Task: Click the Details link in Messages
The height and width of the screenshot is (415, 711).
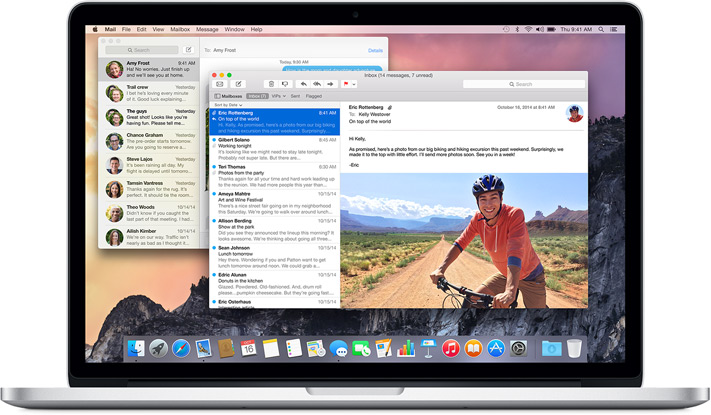Action: point(375,49)
